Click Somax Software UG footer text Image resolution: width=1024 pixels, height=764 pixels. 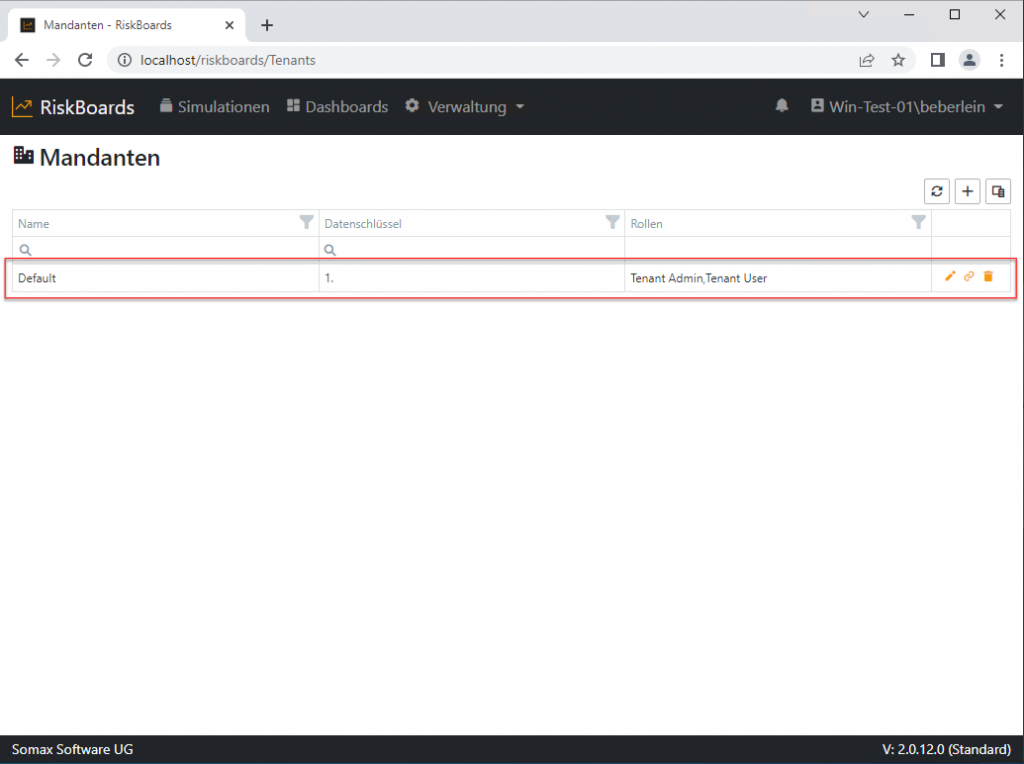(72, 749)
